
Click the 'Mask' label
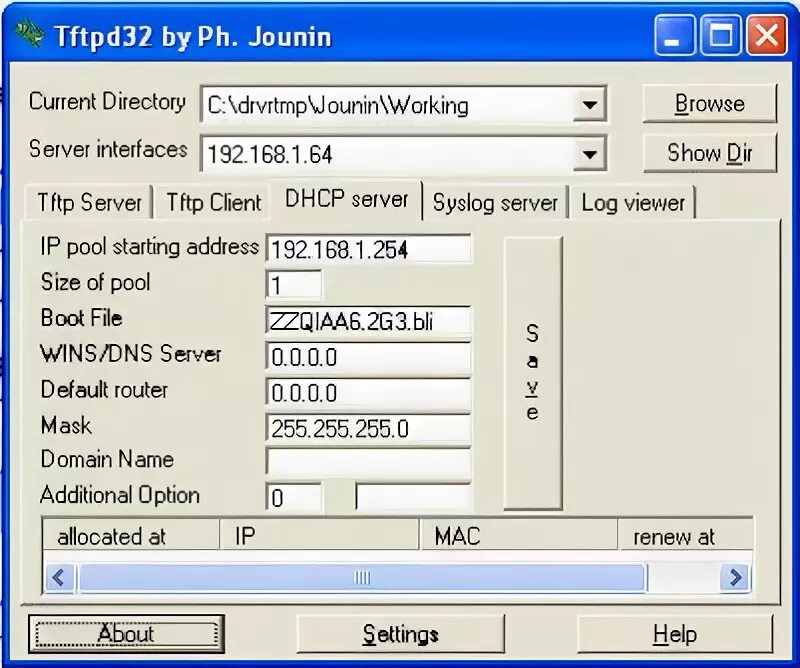(66, 425)
